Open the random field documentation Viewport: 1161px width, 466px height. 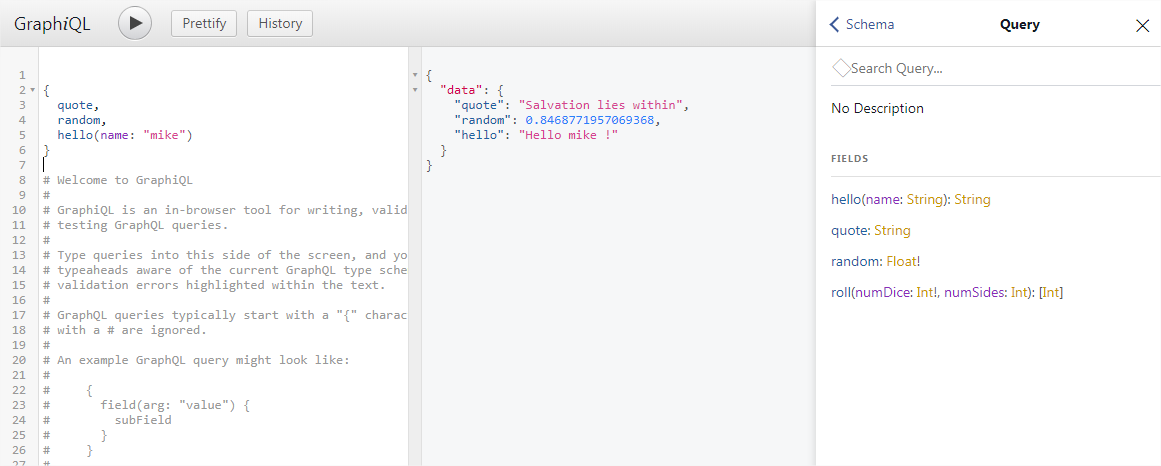[x=855, y=262]
